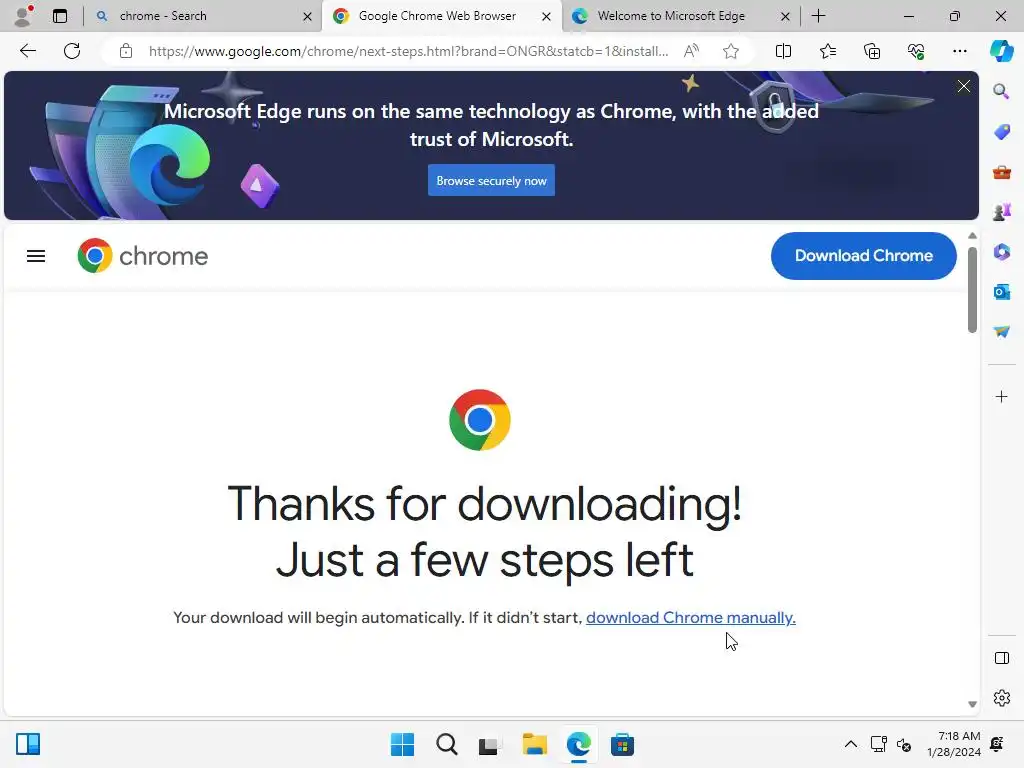The height and width of the screenshot is (768, 1024).
Task: Close the 'Welcome to Microsoft Edge' tab
Action: coord(785,16)
